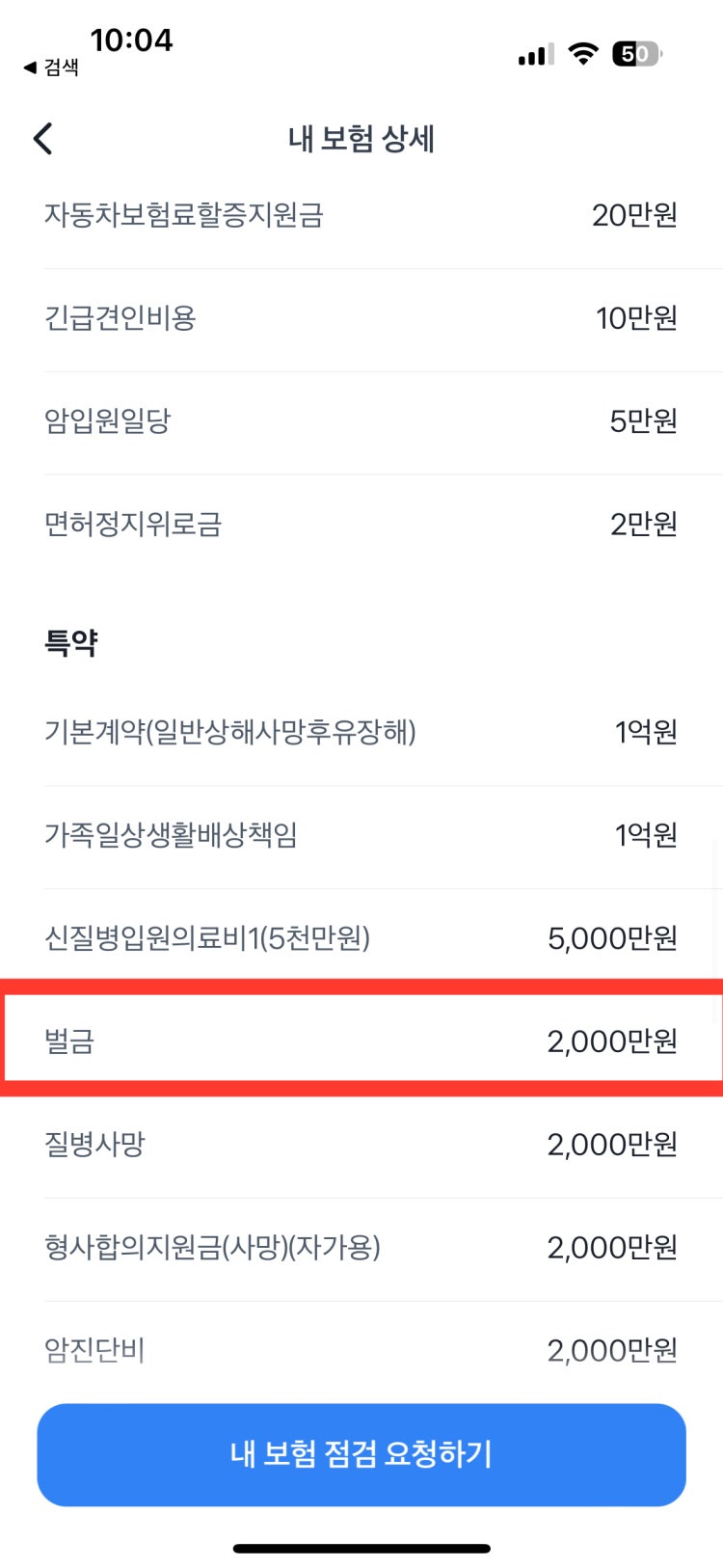Open 기본계약(일반상해사망후유장해) row
723x1568 pixels.
click(x=361, y=732)
